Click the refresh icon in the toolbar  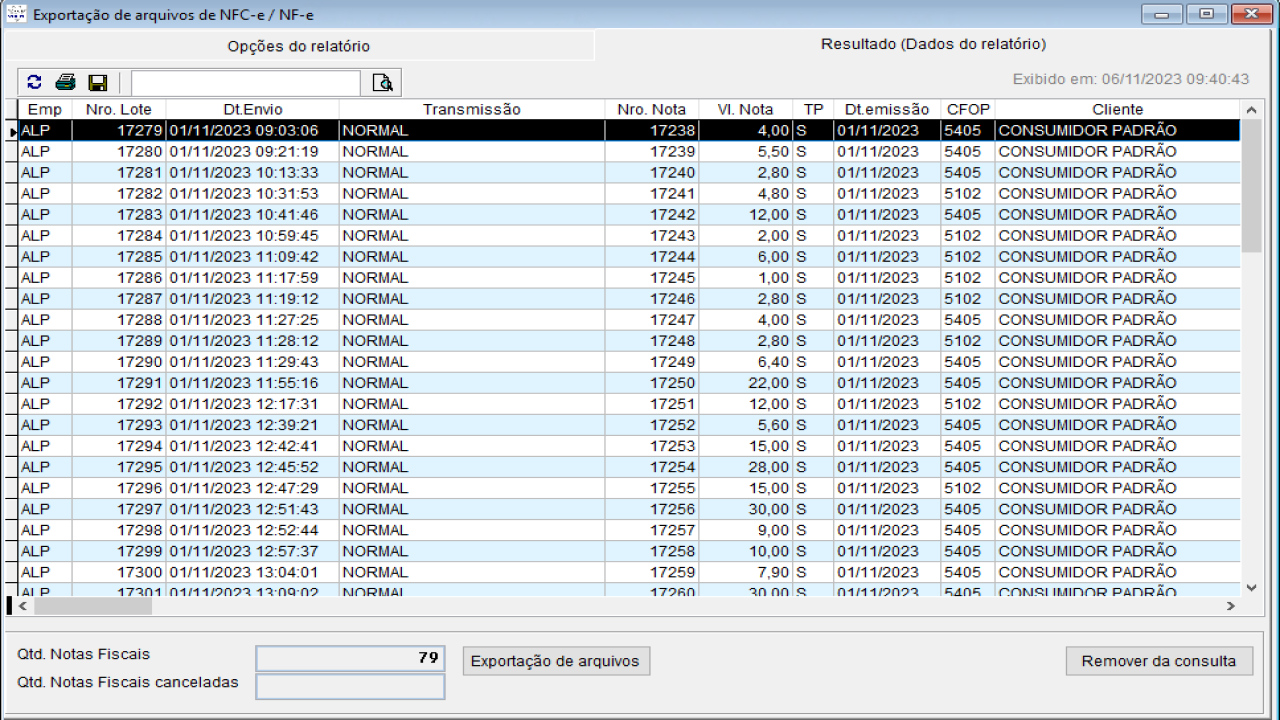pyautogui.click(x=35, y=83)
